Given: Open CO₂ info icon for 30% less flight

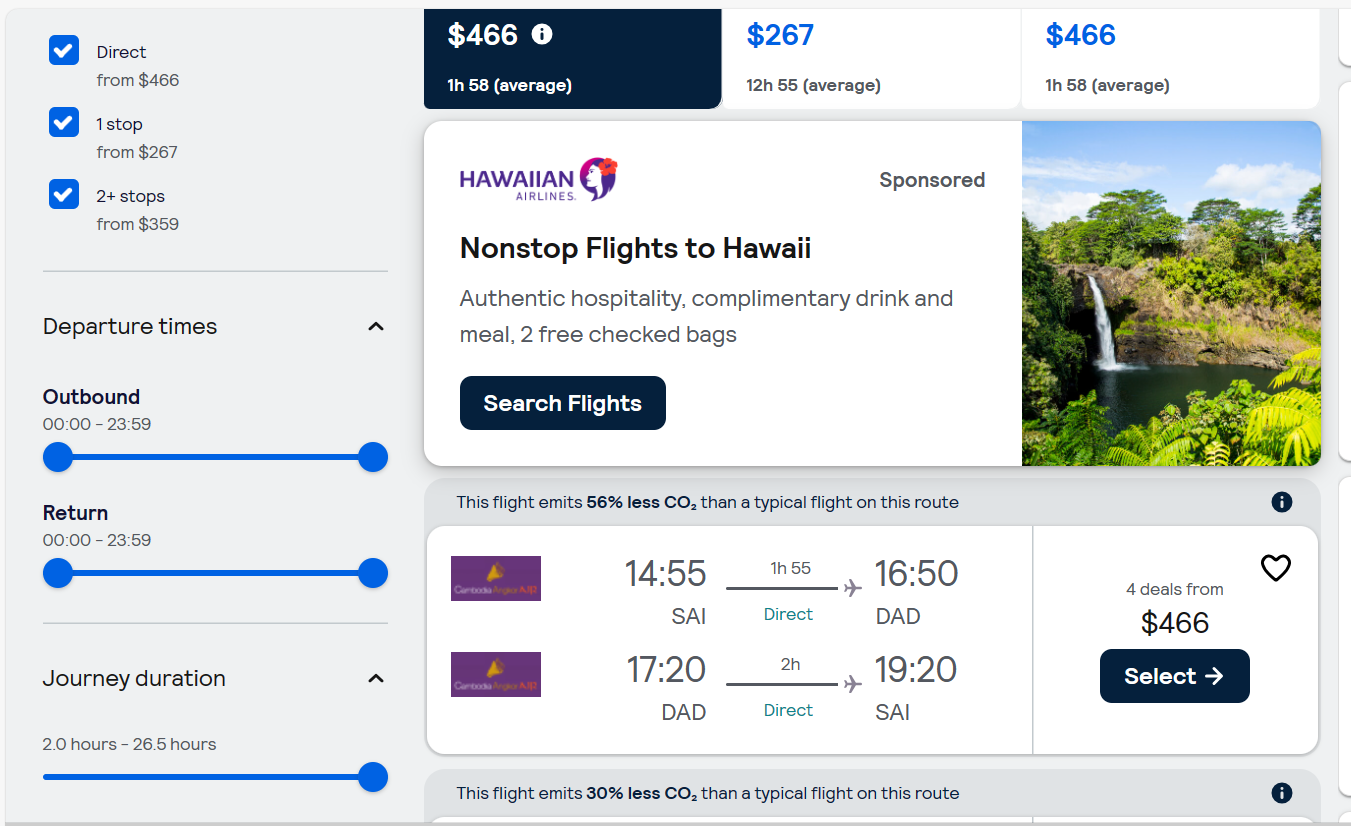Looking at the screenshot, I should click(1281, 793).
